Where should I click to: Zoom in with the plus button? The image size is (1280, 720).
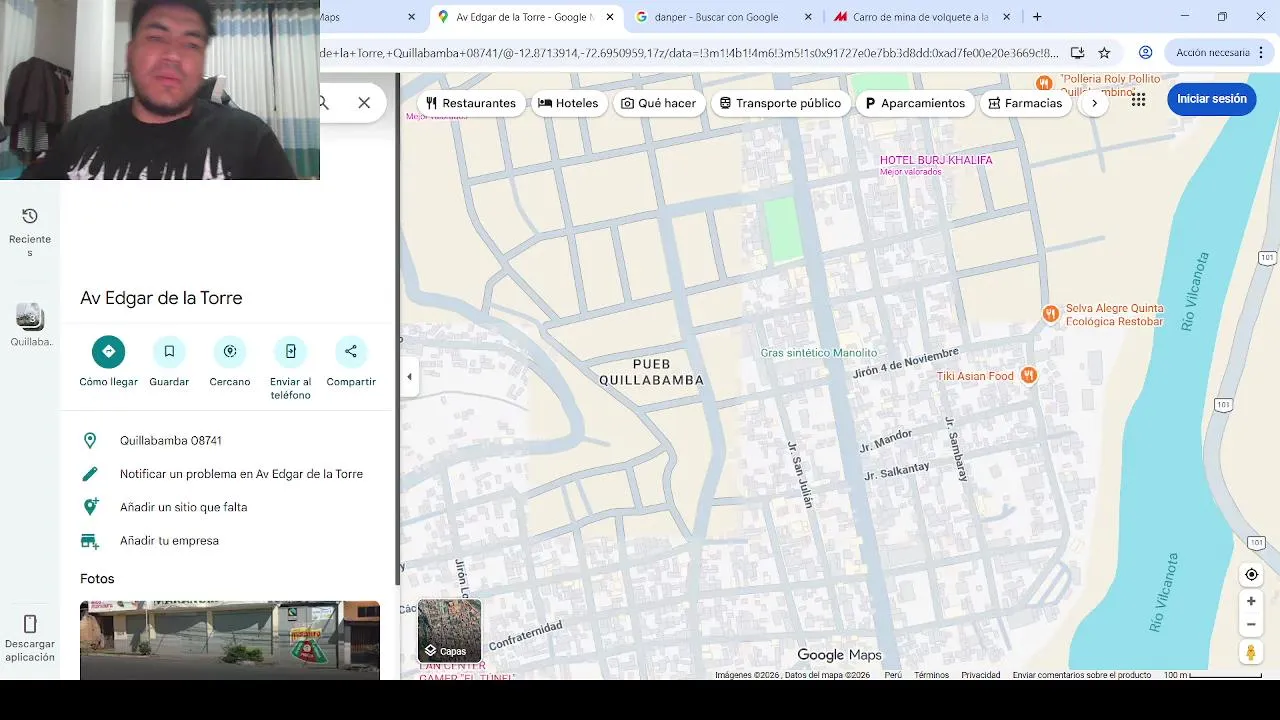[x=1251, y=601]
